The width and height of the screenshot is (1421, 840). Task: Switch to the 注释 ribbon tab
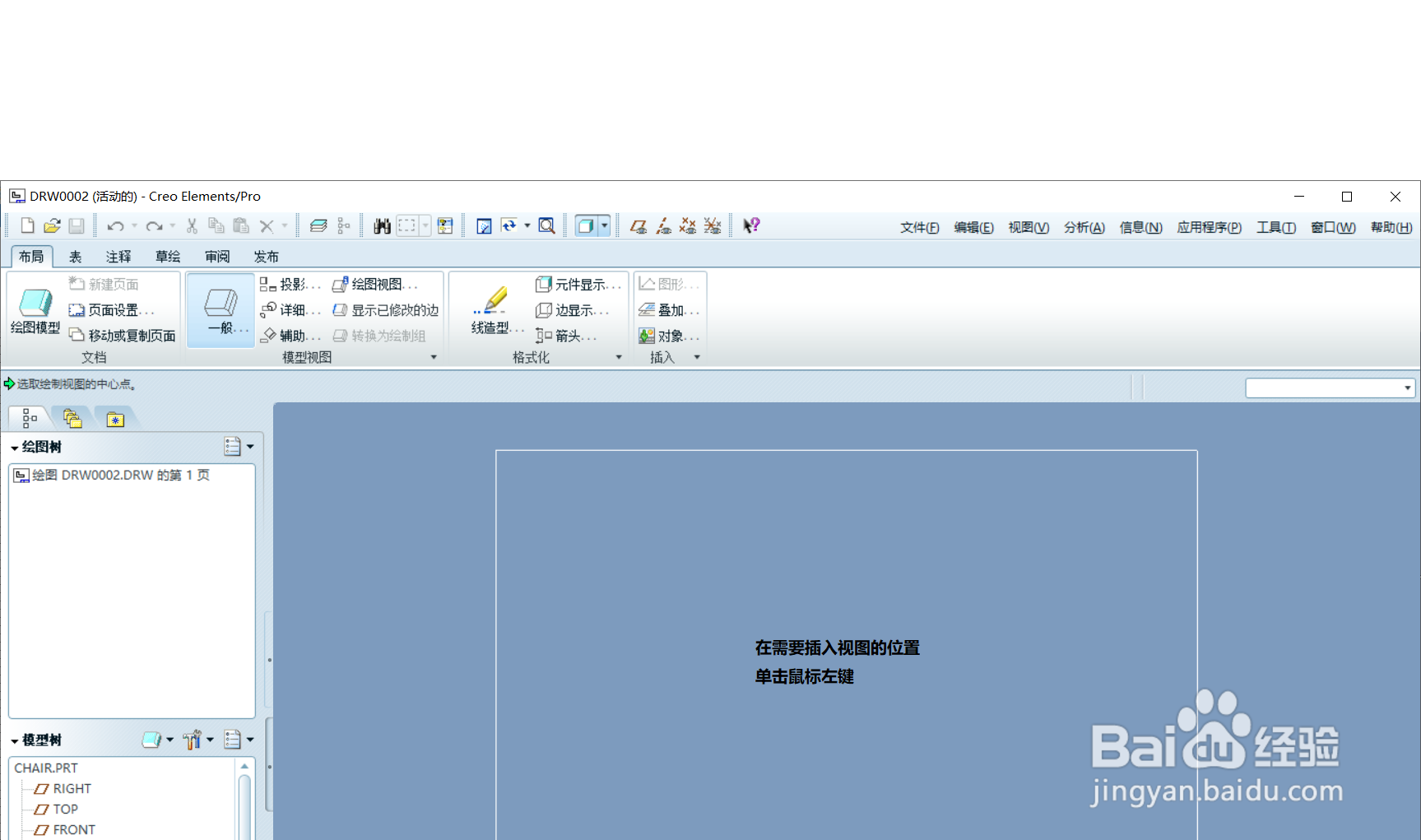tap(118, 256)
